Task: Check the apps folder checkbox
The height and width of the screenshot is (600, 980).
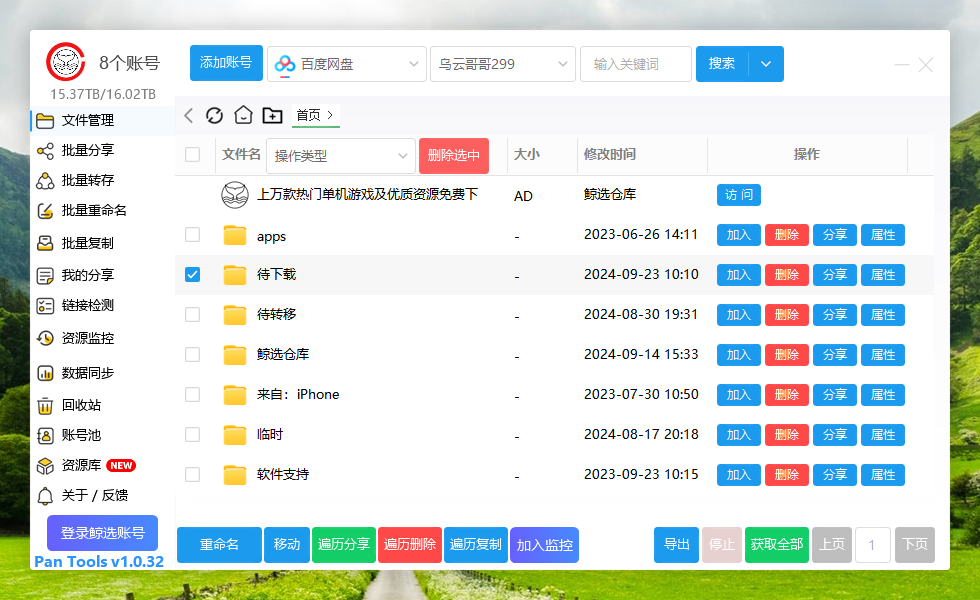Action: 192,234
